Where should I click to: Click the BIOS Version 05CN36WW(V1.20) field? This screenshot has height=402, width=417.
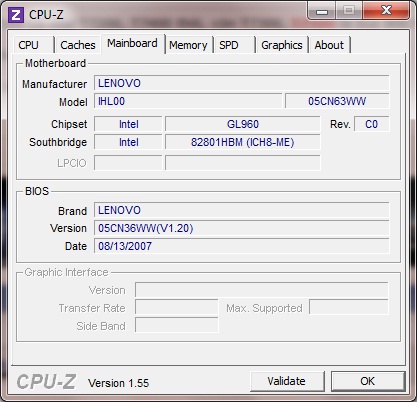242,228
